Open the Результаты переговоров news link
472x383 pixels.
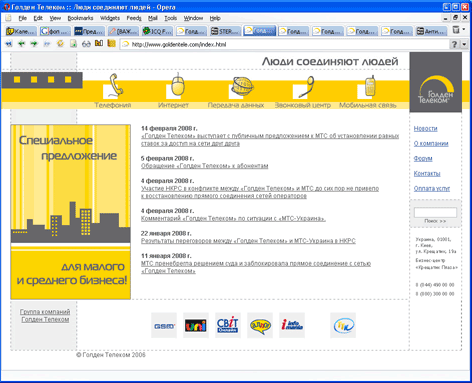248,241
